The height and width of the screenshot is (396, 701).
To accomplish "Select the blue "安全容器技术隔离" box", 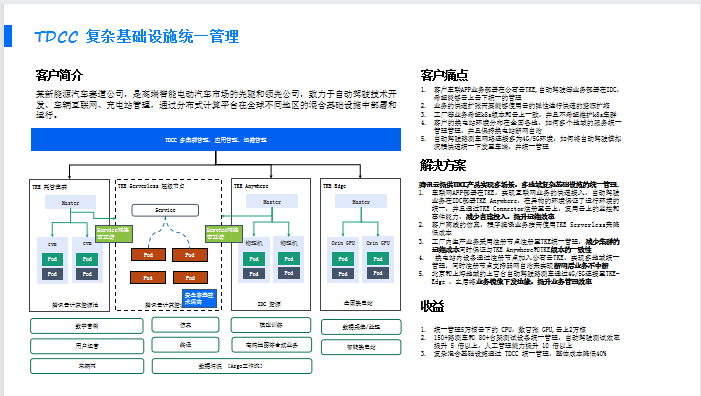I will pyautogui.click(x=199, y=299).
